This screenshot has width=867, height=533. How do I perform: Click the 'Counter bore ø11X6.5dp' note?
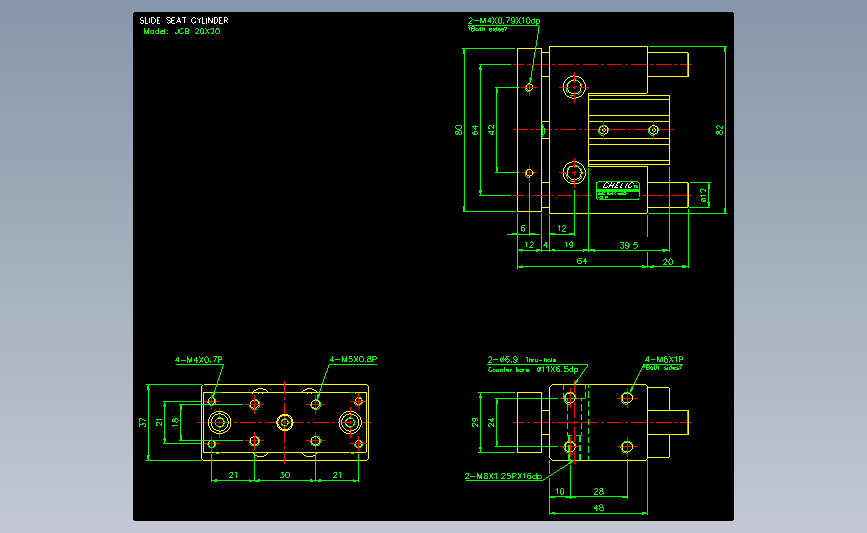coord(533,369)
